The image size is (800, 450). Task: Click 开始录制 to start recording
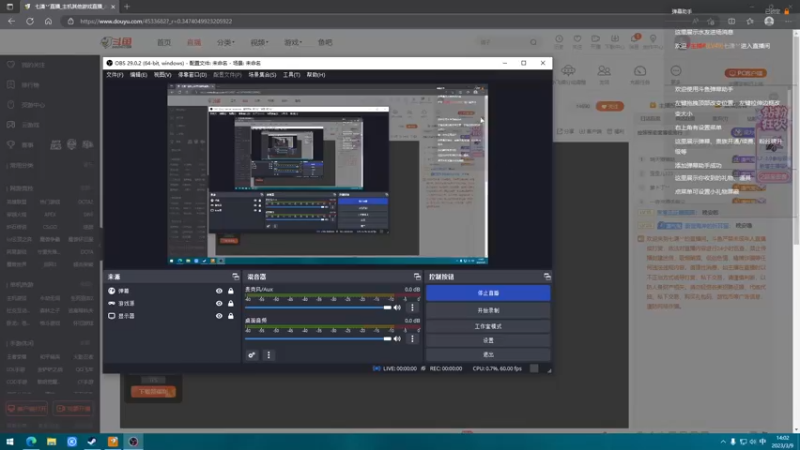(x=488, y=310)
